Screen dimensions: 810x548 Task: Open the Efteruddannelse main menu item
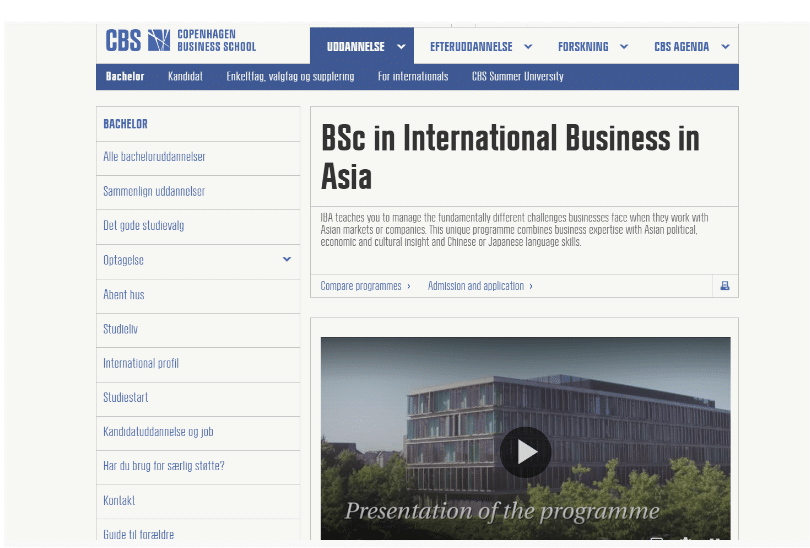471,46
